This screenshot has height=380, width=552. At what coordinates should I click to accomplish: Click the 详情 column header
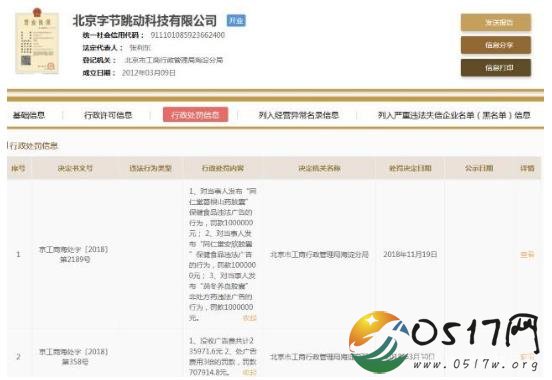[x=527, y=168]
